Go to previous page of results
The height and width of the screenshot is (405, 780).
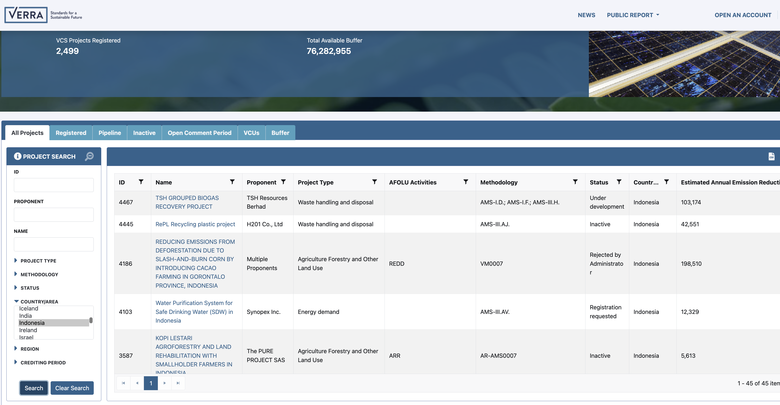coord(137,383)
